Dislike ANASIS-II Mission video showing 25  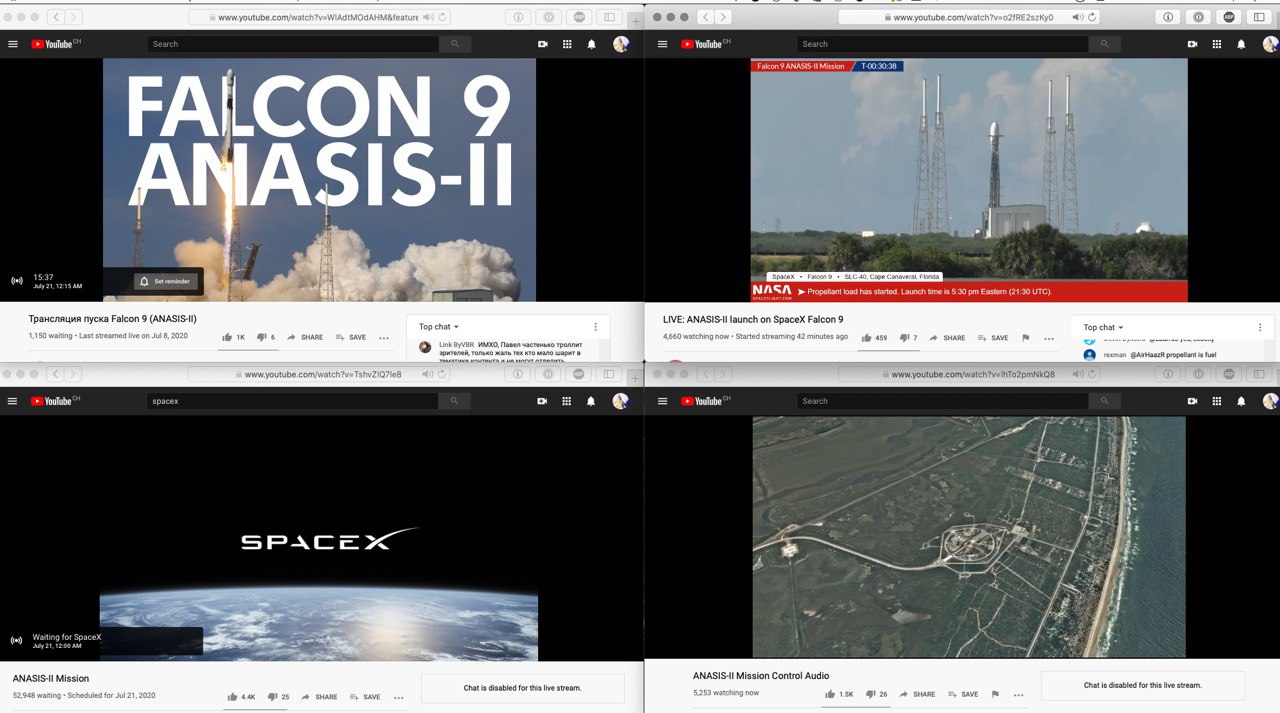(279, 697)
